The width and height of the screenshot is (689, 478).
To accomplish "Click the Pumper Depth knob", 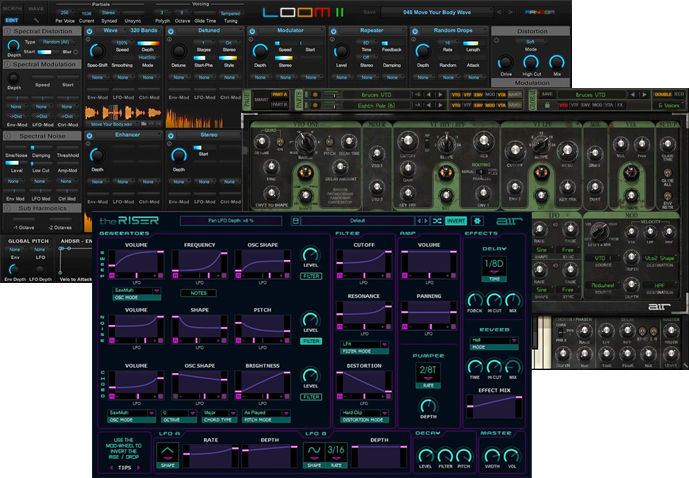I will [428, 406].
